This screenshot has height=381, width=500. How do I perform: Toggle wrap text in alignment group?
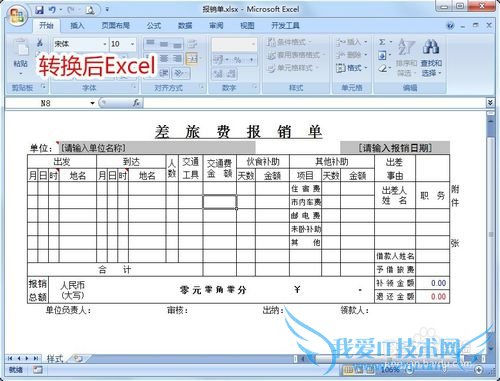[x=192, y=44]
